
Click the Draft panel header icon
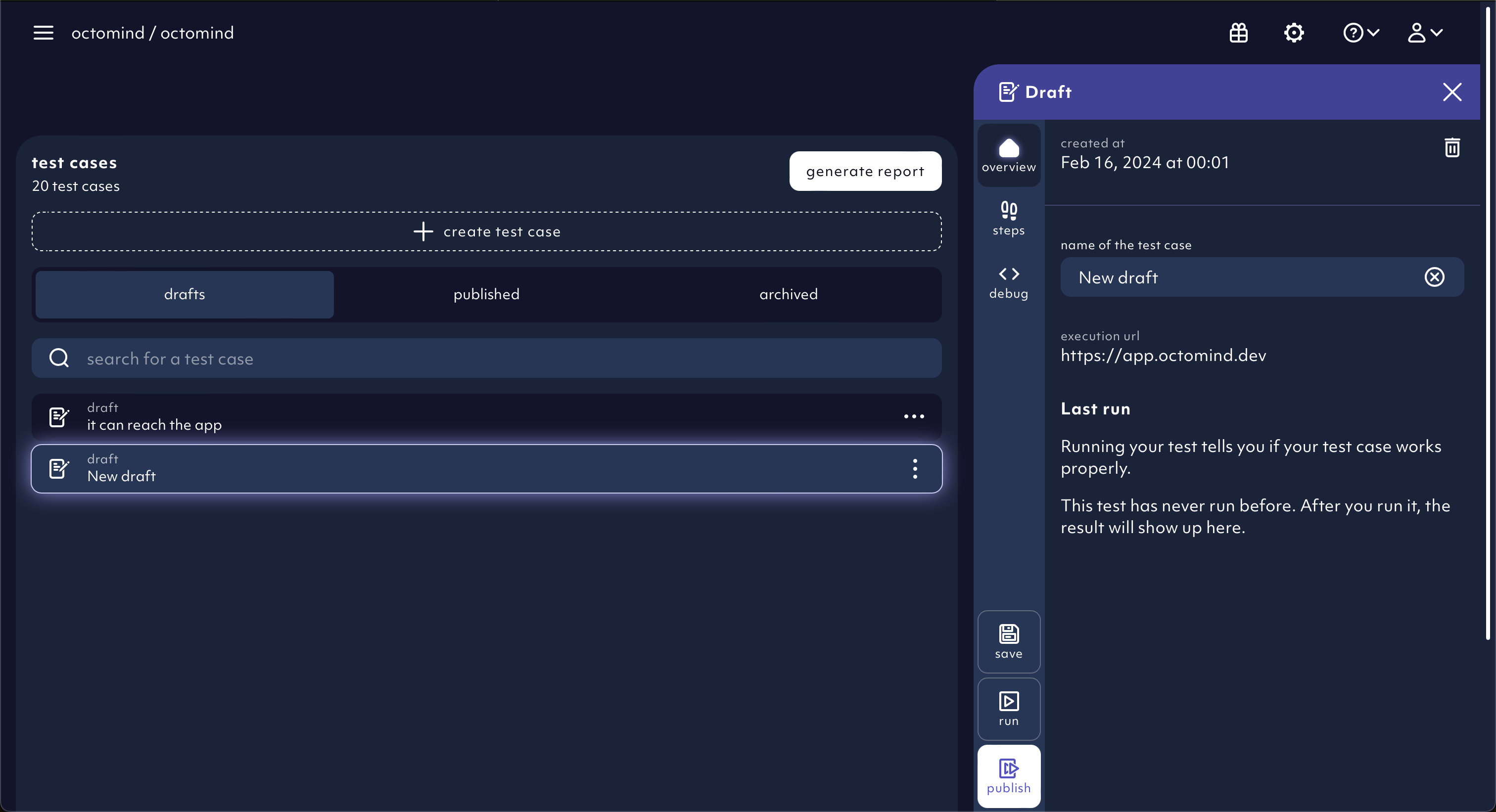pyautogui.click(x=1008, y=91)
